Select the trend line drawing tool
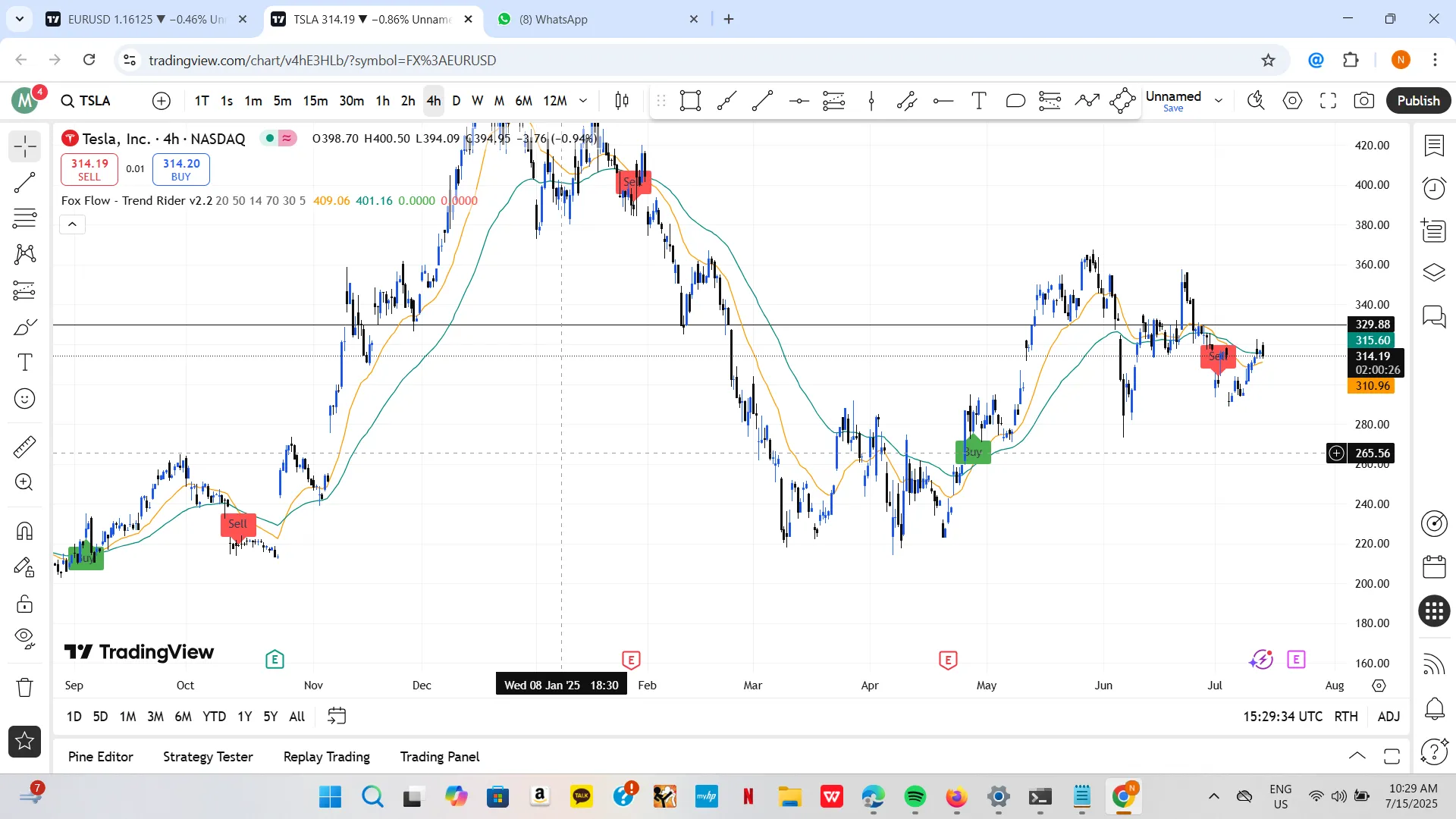 [24, 182]
